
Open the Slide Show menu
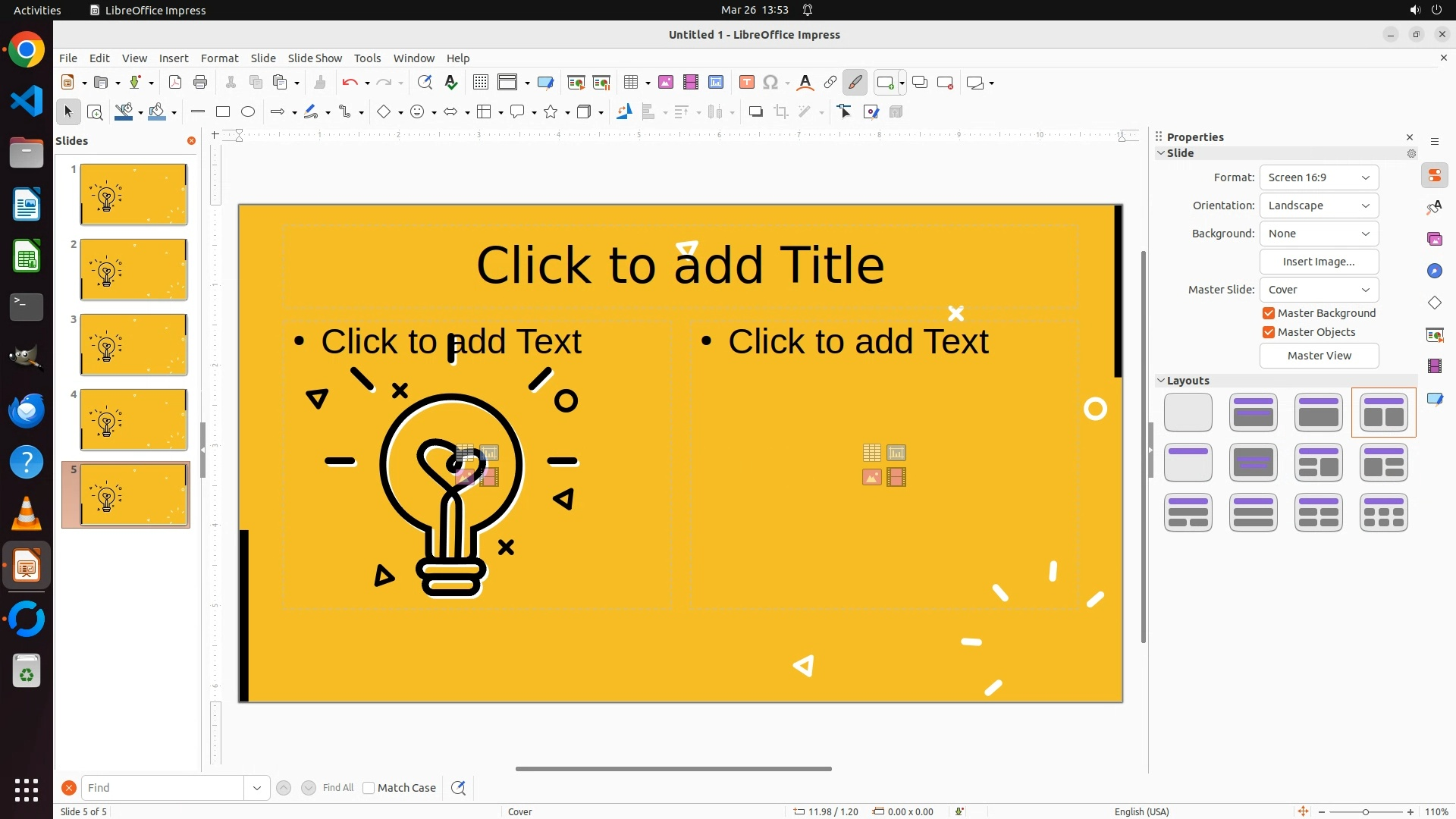click(315, 58)
